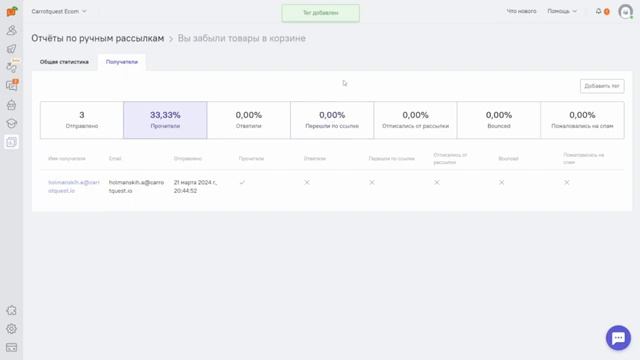The height and width of the screenshot is (360, 640).
Task: Switch to the Общая статистика tab
Action: point(64,62)
